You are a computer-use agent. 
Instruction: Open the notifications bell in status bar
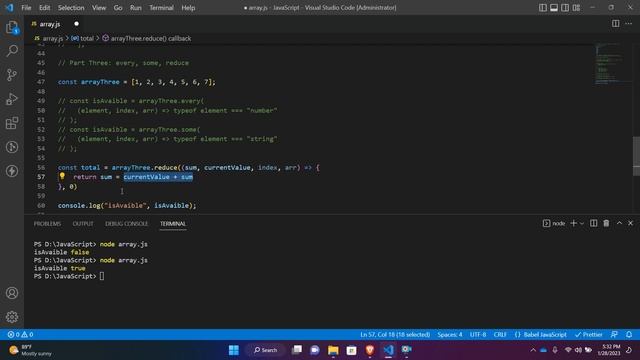[x=629, y=335]
